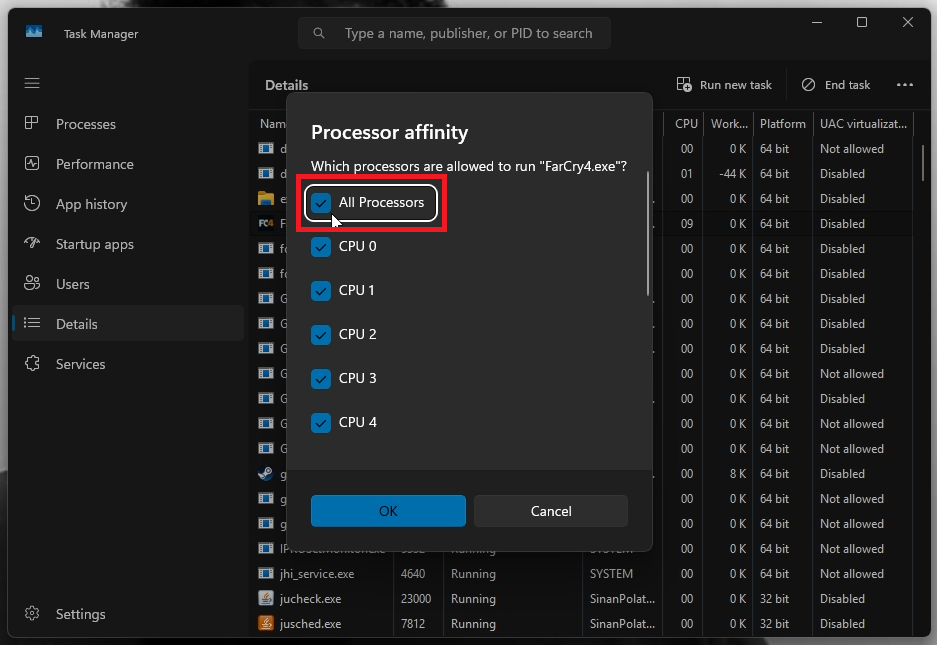Click the search magnifier icon

coord(319,33)
